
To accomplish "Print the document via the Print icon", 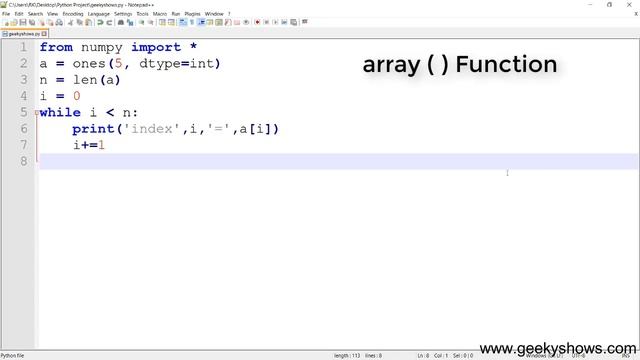I will point(59,22).
